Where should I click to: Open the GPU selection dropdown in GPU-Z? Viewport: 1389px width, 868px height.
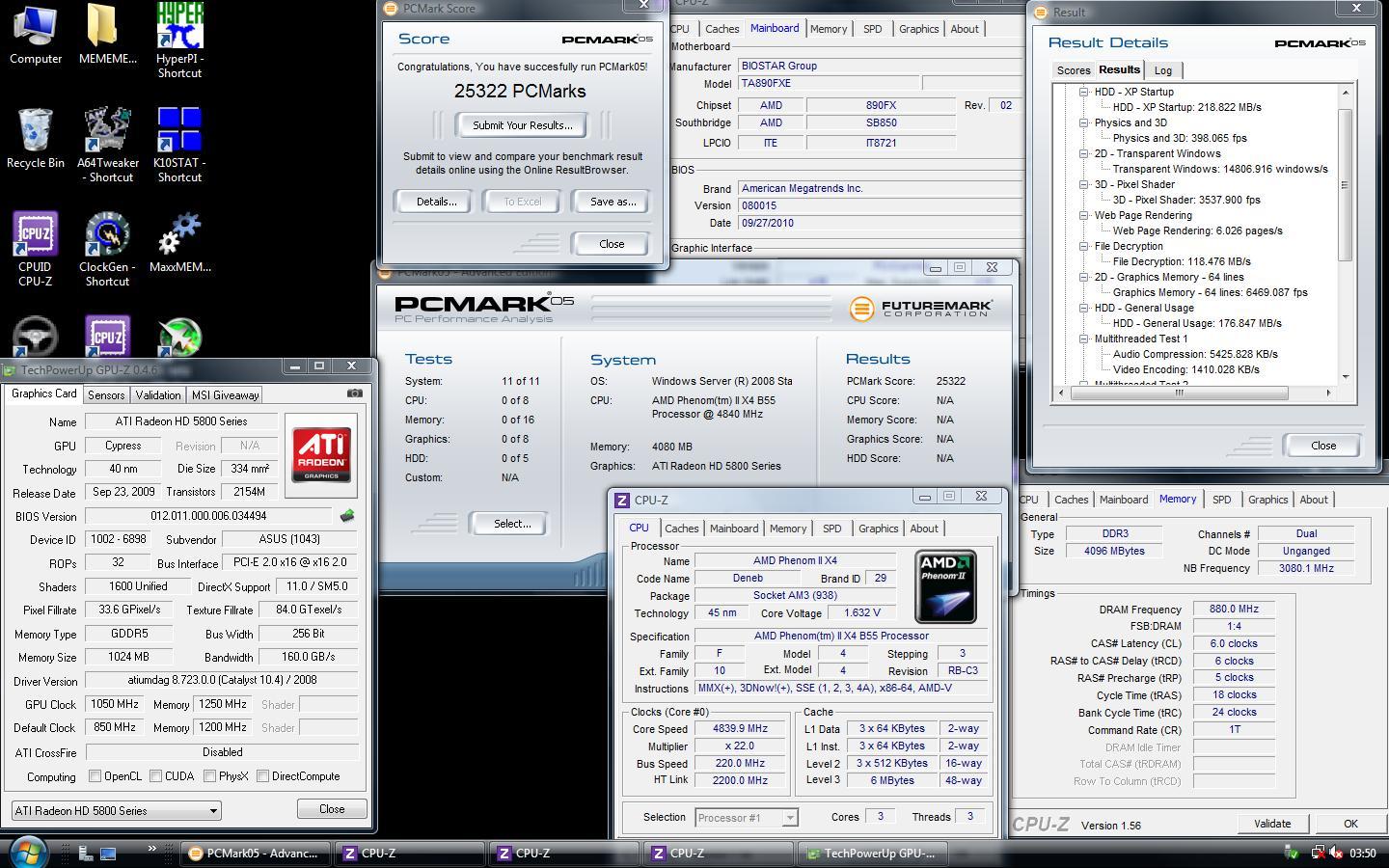116,810
